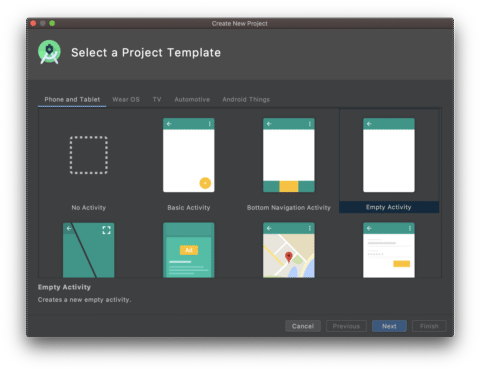Open the Wear OS tab
Viewport: 480px width, 372px height.
click(x=126, y=99)
